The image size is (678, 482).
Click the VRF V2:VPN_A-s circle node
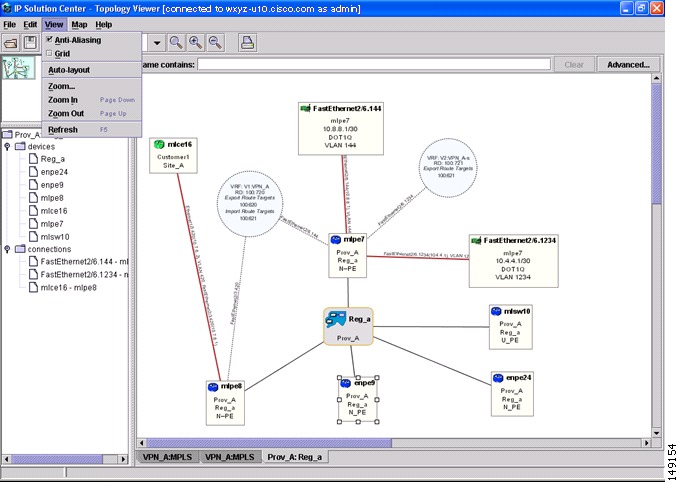point(448,168)
